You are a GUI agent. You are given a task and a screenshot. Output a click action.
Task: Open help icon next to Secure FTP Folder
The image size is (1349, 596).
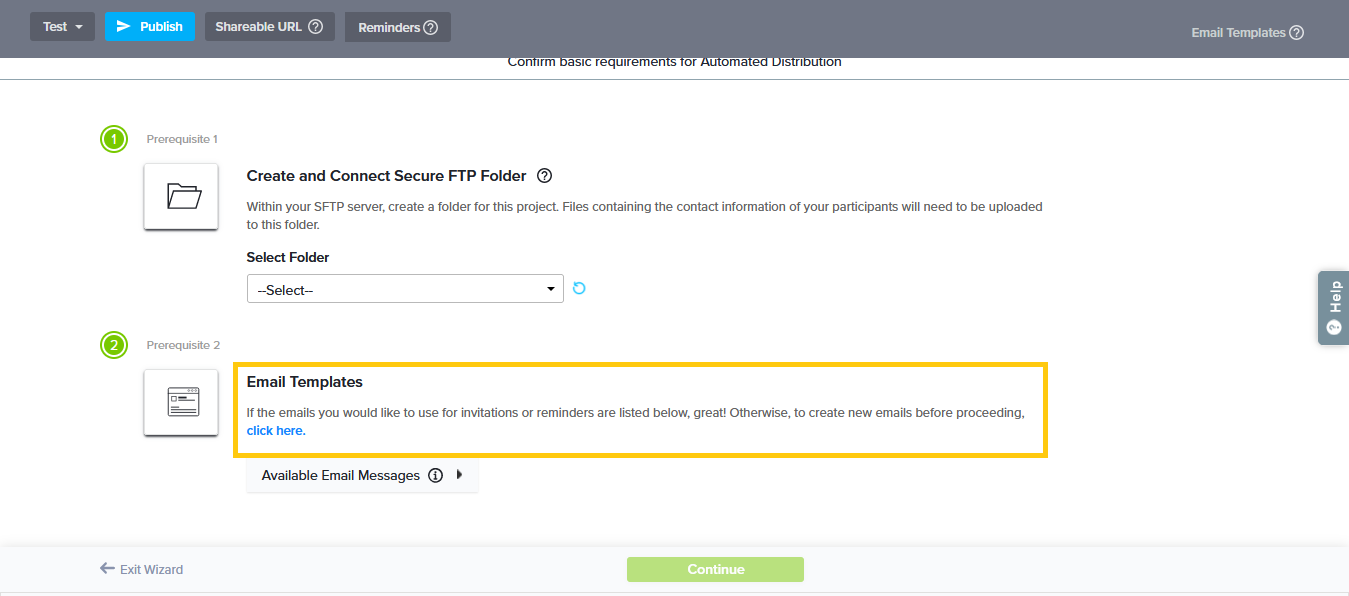[544, 176]
